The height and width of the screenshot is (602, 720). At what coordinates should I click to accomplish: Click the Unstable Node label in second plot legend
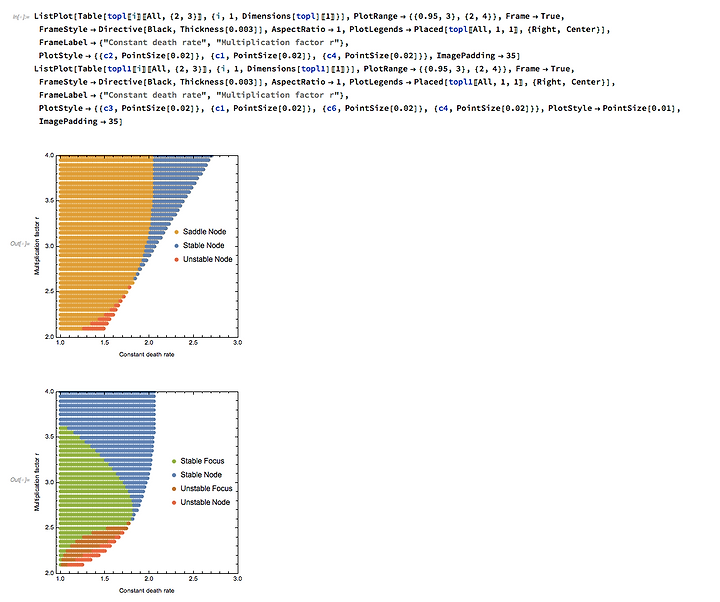pyautogui.click(x=205, y=502)
